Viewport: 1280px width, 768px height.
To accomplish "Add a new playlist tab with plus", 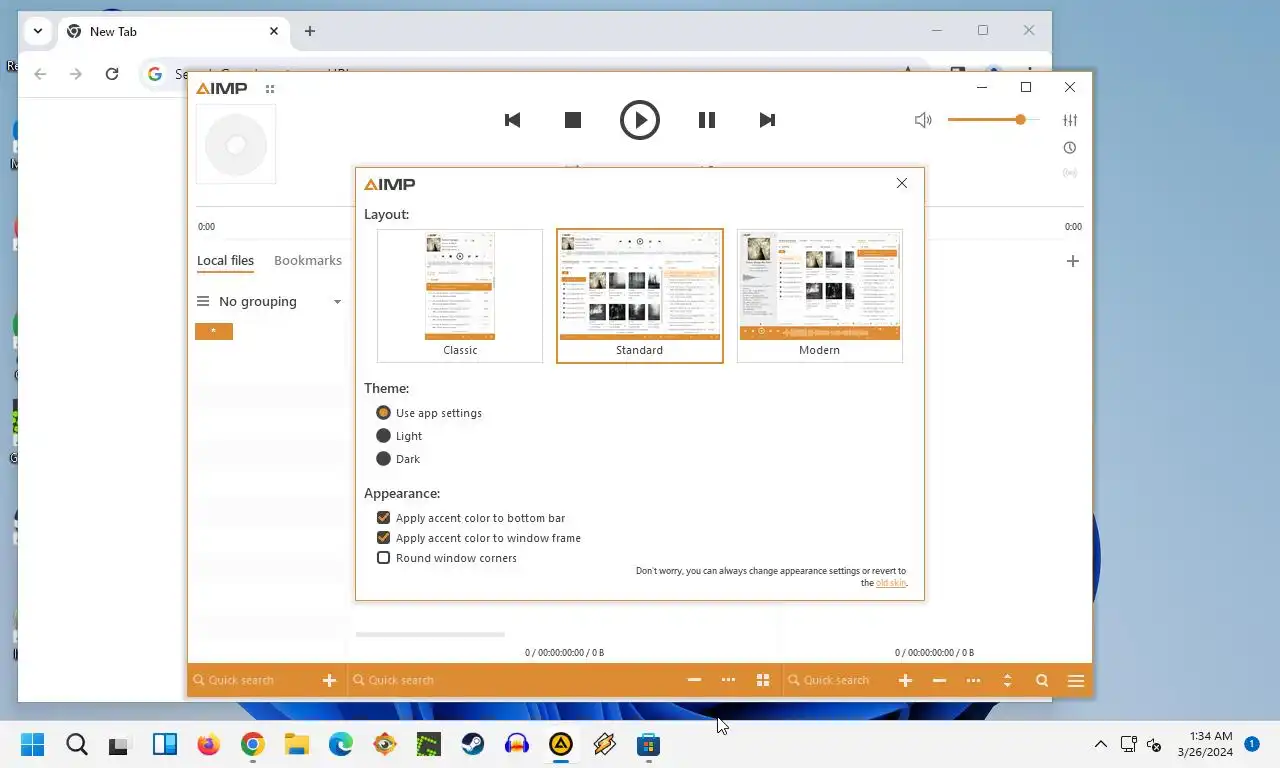I will (x=1073, y=261).
